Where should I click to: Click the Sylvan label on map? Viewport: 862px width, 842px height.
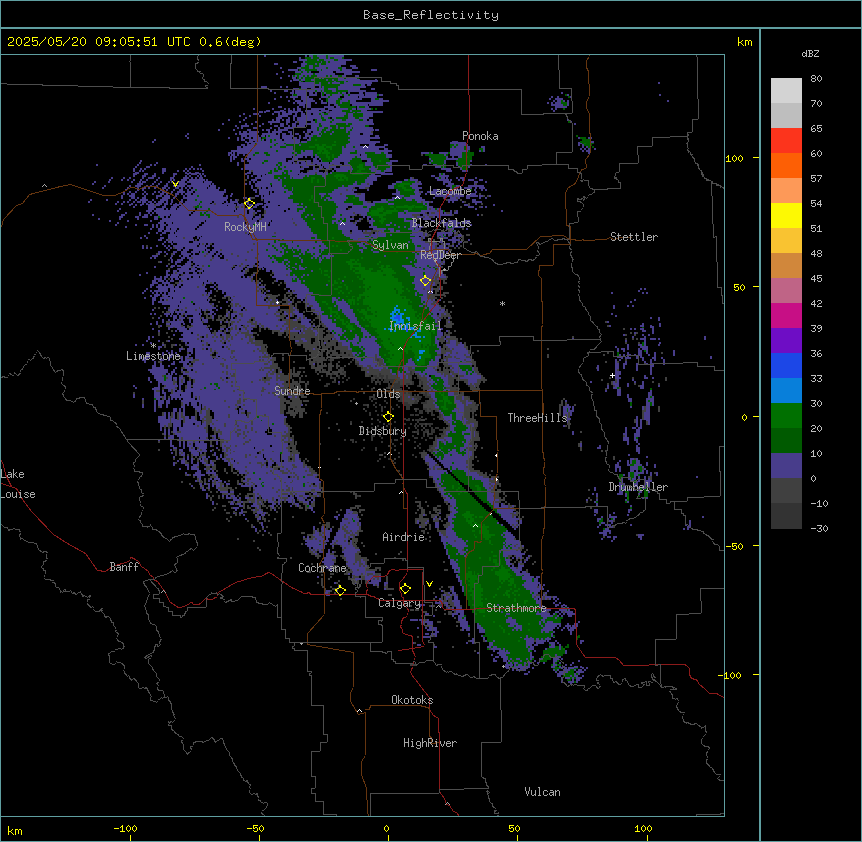[x=390, y=245]
